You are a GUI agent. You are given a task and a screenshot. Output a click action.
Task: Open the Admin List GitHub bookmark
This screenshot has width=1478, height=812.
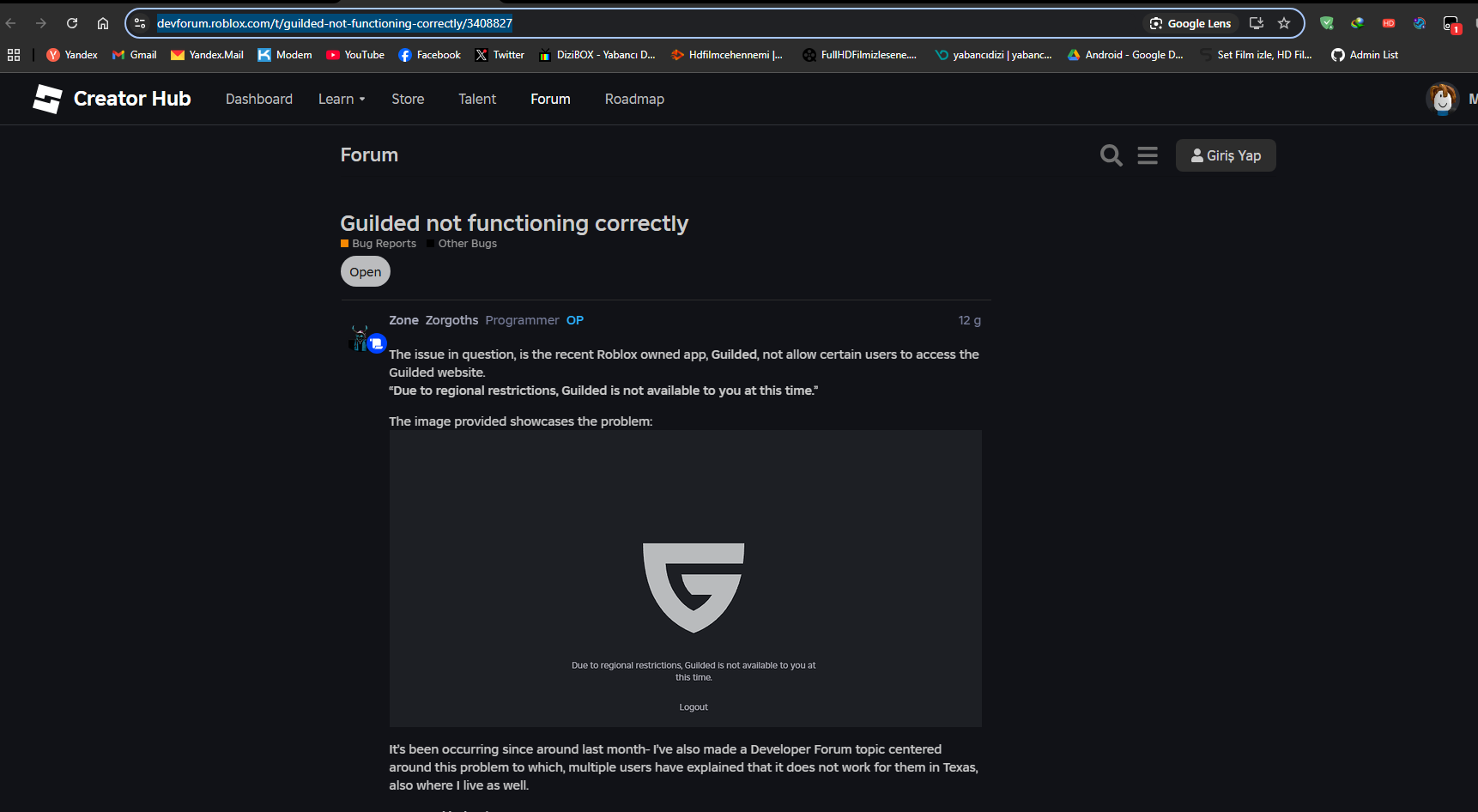pyautogui.click(x=1365, y=55)
